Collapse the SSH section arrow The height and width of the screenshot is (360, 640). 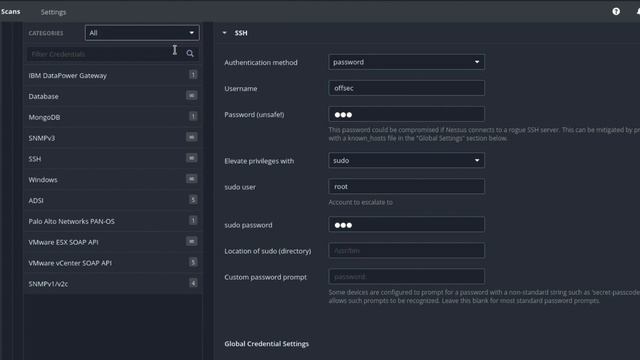pos(224,33)
